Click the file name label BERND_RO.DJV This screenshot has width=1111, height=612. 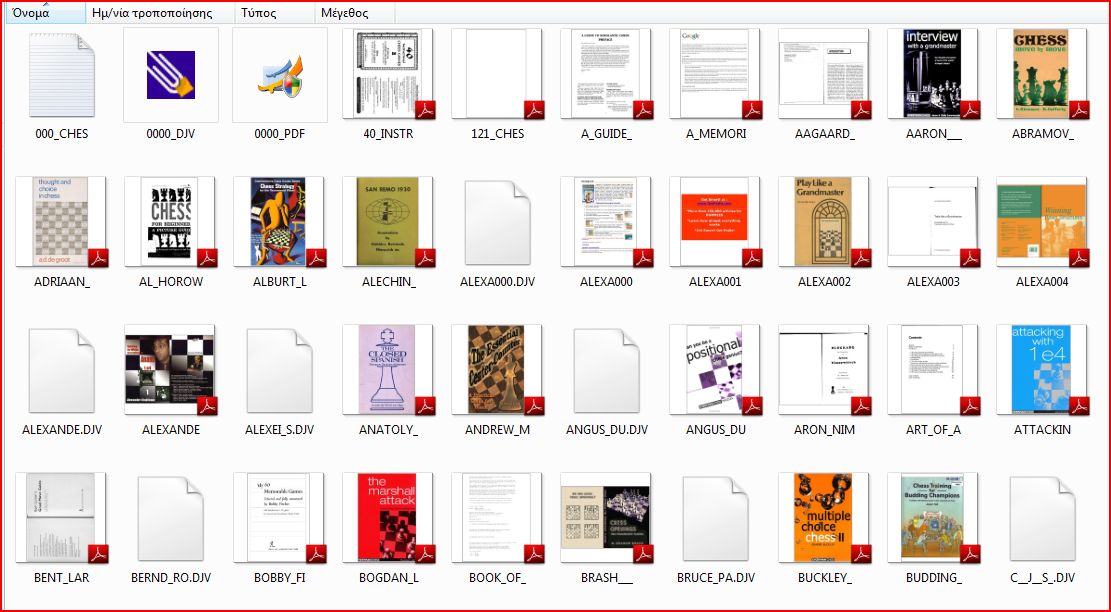(x=171, y=577)
